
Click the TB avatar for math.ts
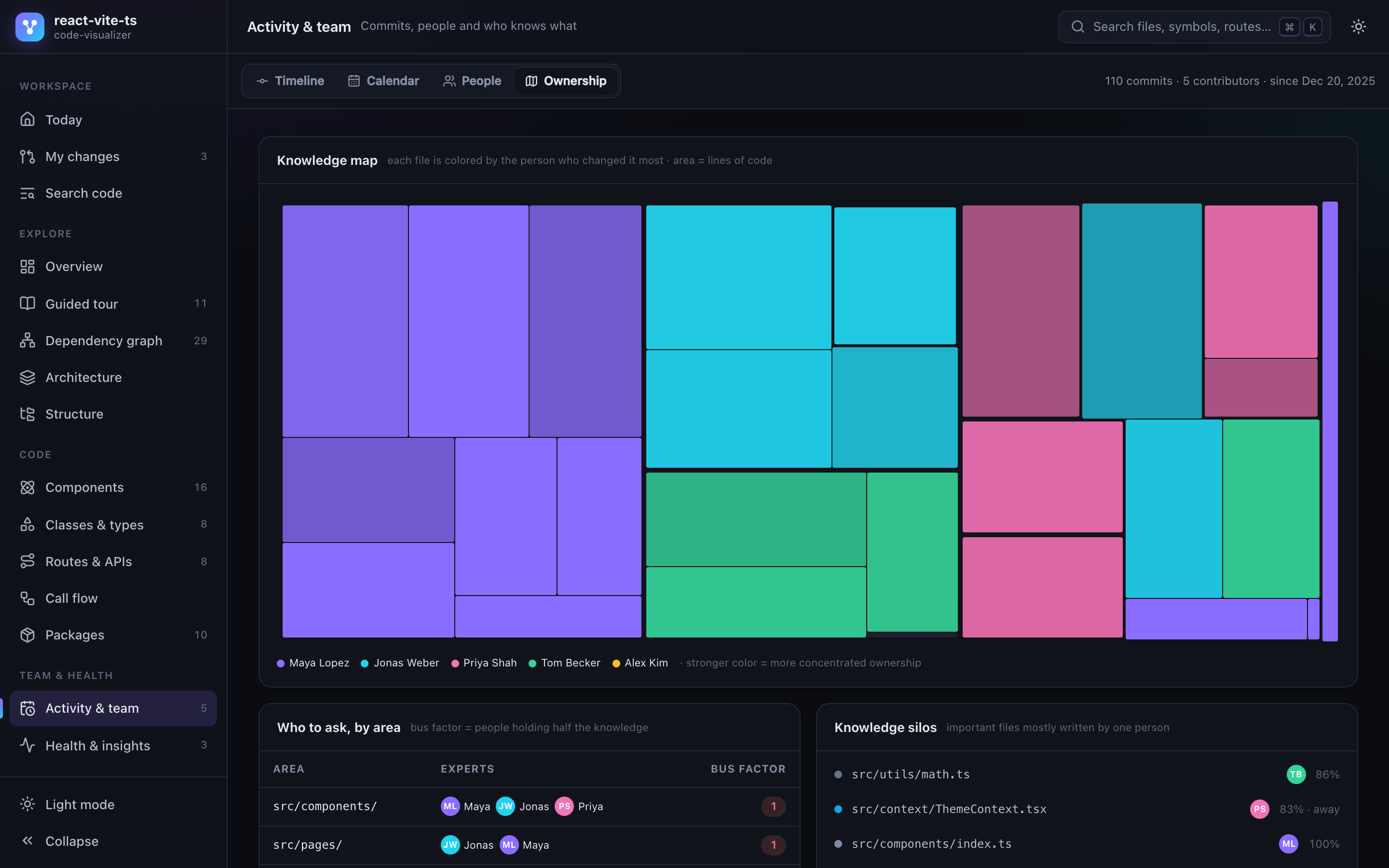pos(1296,774)
